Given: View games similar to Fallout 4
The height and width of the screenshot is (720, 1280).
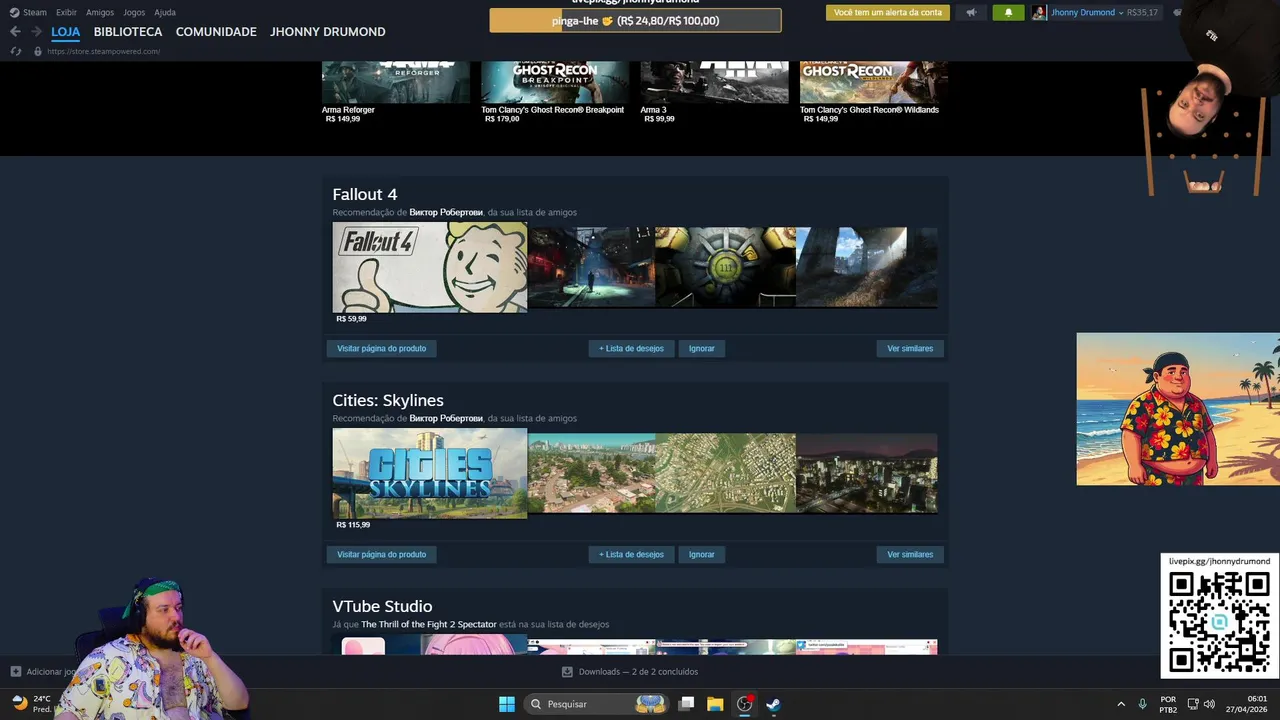Looking at the screenshot, I should click(910, 348).
